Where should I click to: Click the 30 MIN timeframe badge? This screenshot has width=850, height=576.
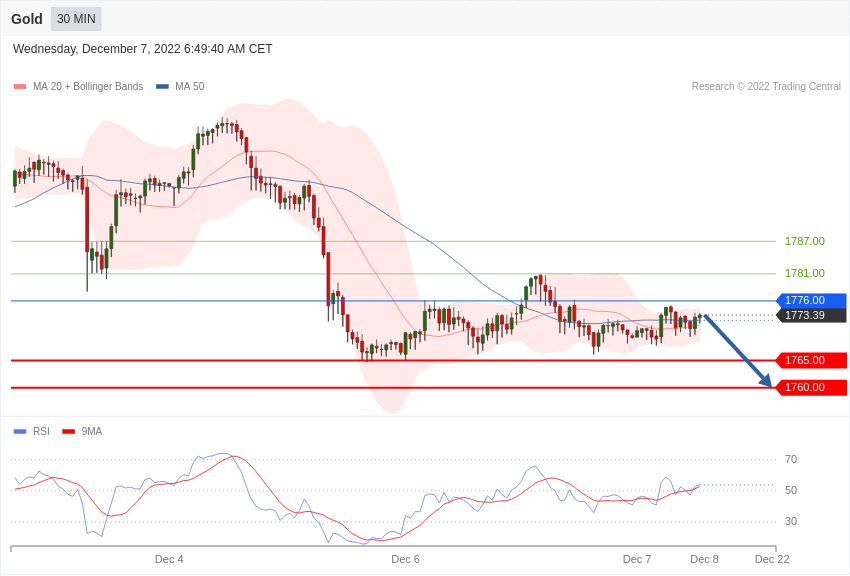pos(76,19)
